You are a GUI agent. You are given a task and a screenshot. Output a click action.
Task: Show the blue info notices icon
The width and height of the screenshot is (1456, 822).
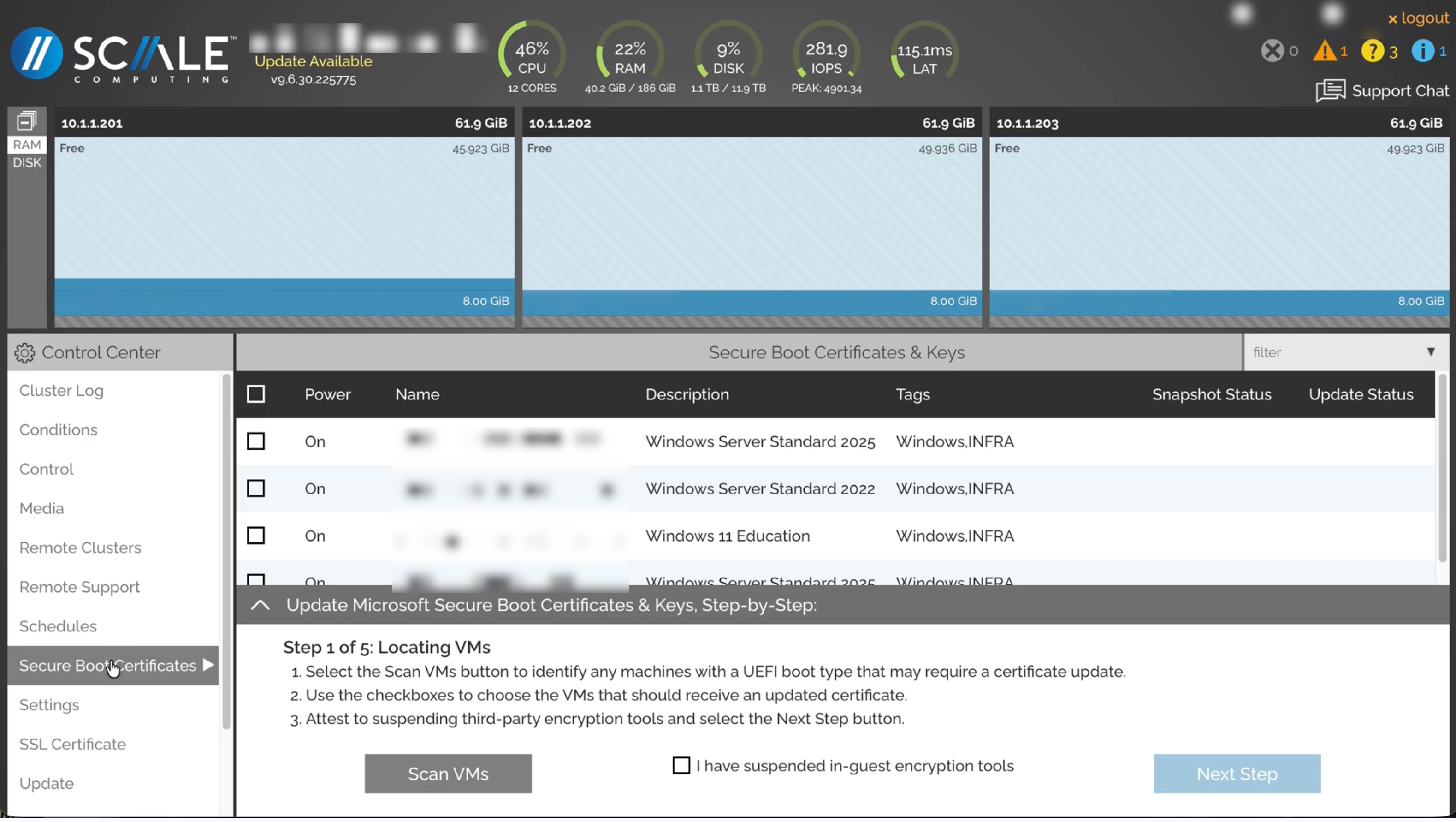(1422, 51)
